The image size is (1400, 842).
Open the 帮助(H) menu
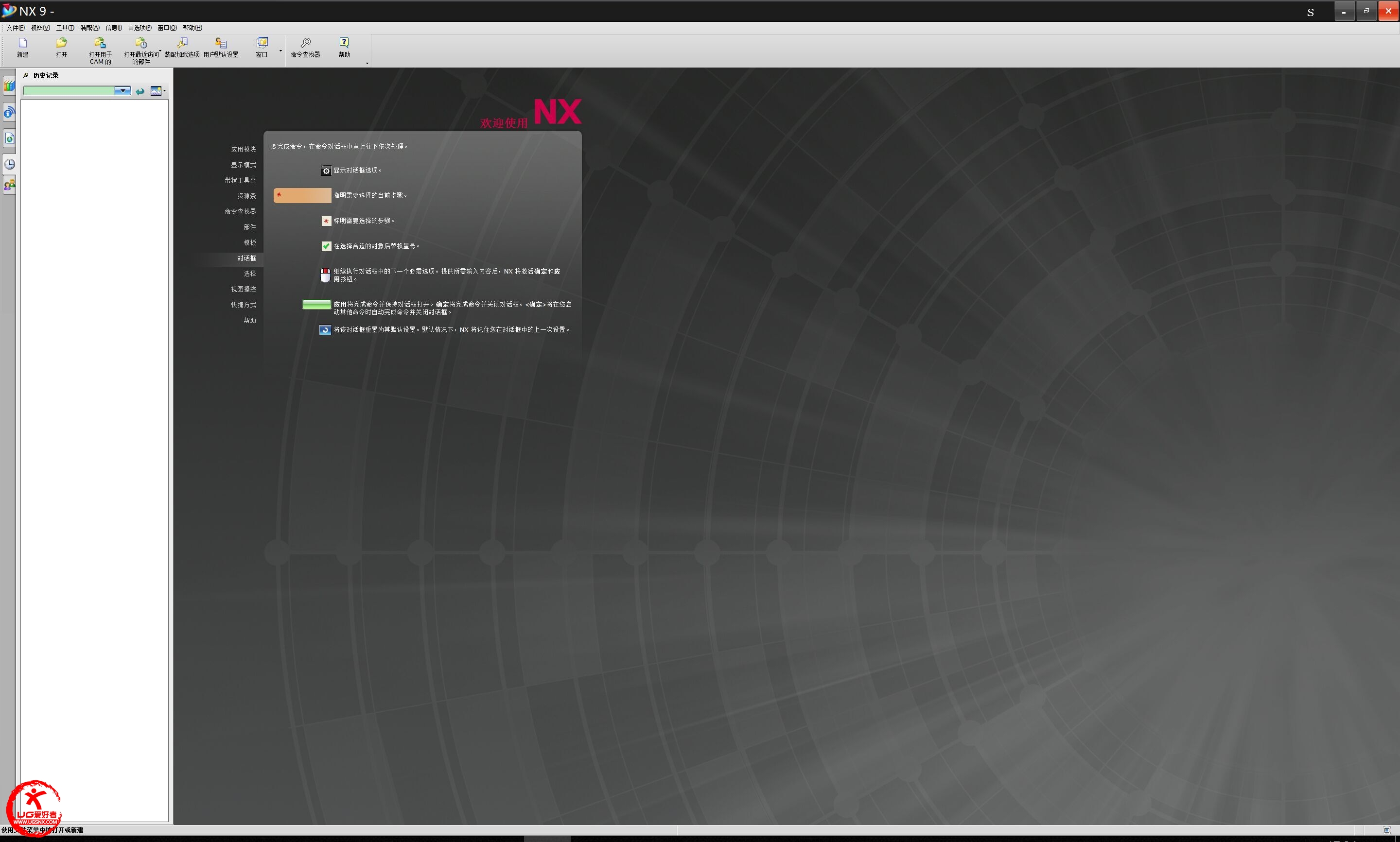coord(192,28)
